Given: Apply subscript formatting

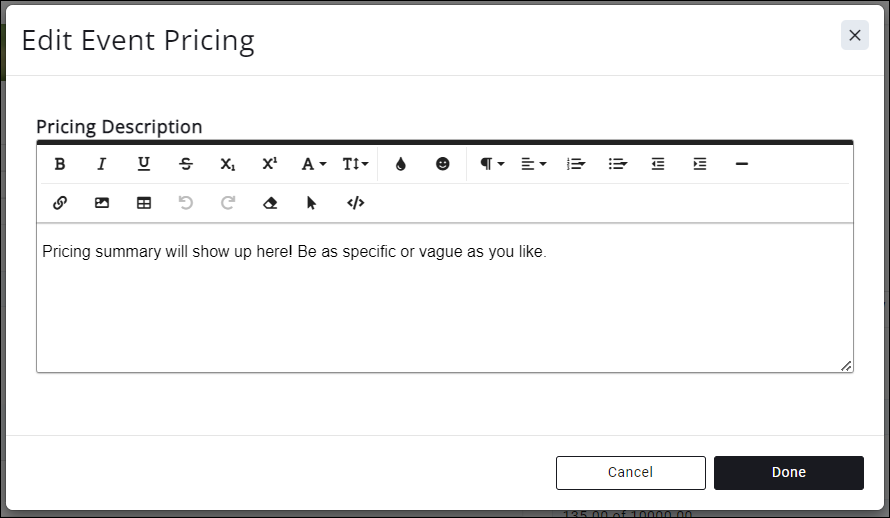Looking at the screenshot, I should pos(228,164).
